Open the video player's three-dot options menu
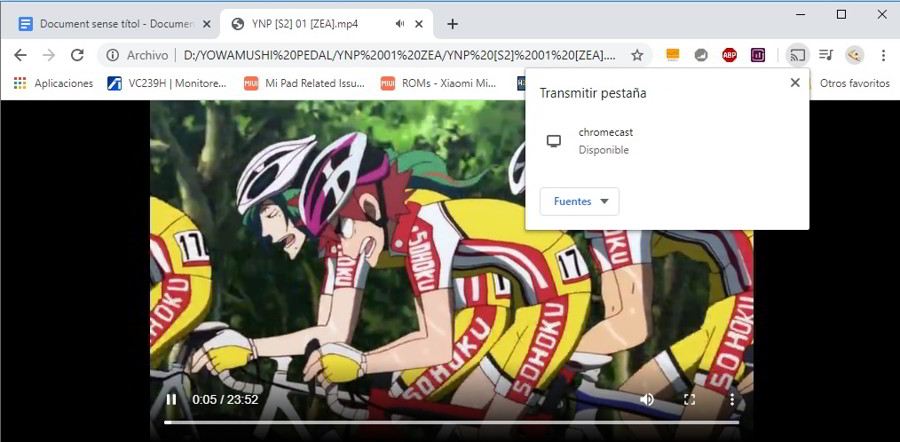This screenshot has height=442, width=900. point(732,399)
